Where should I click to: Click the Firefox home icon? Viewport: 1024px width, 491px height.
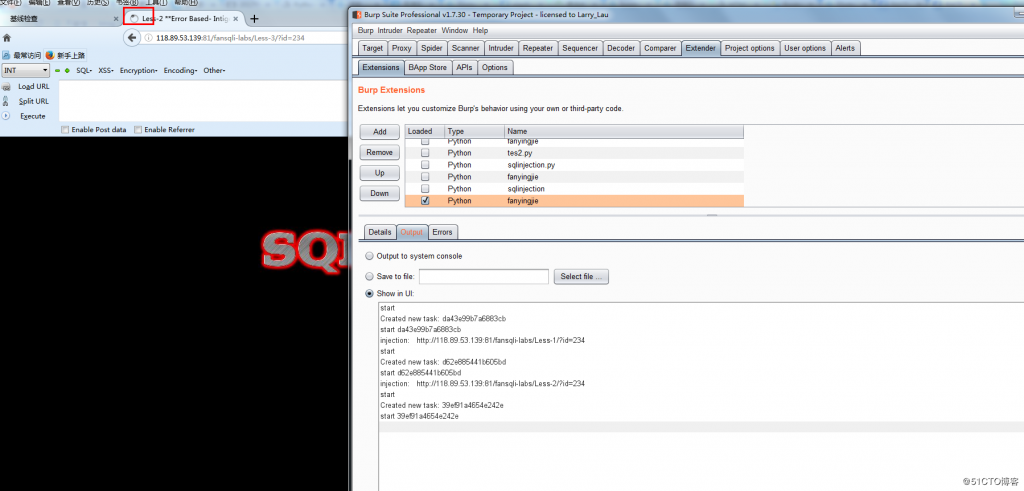(7, 38)
